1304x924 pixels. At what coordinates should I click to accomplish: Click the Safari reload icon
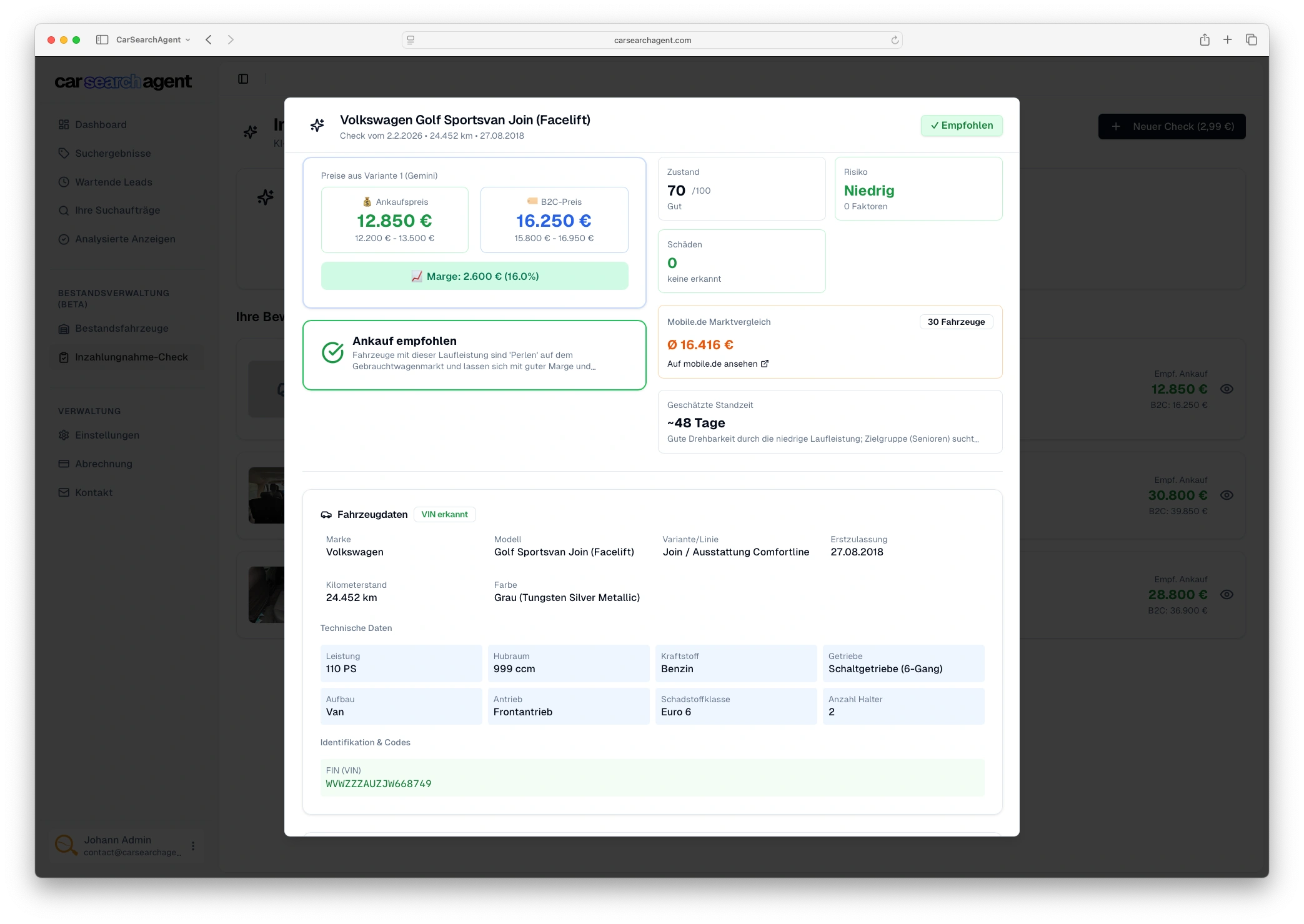895,40
